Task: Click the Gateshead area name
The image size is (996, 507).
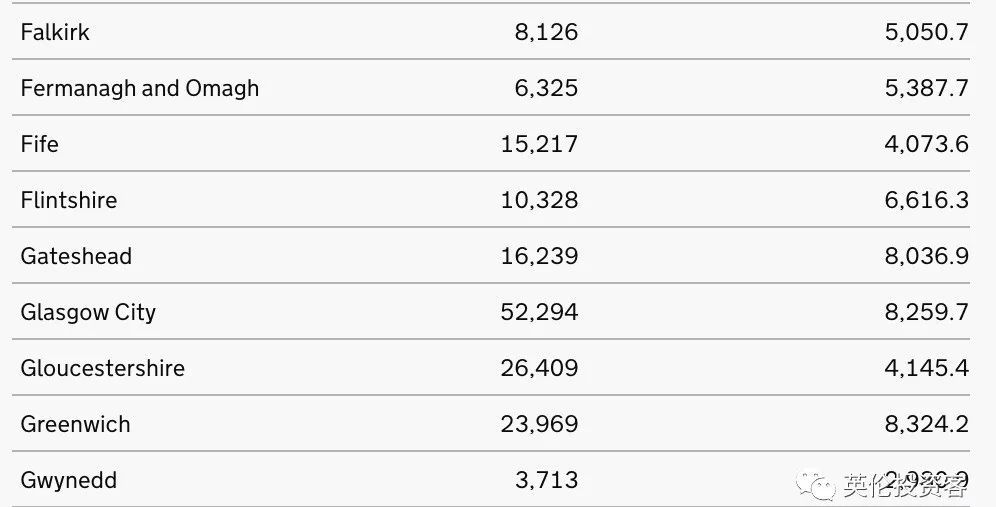Action: click(76, 256)
